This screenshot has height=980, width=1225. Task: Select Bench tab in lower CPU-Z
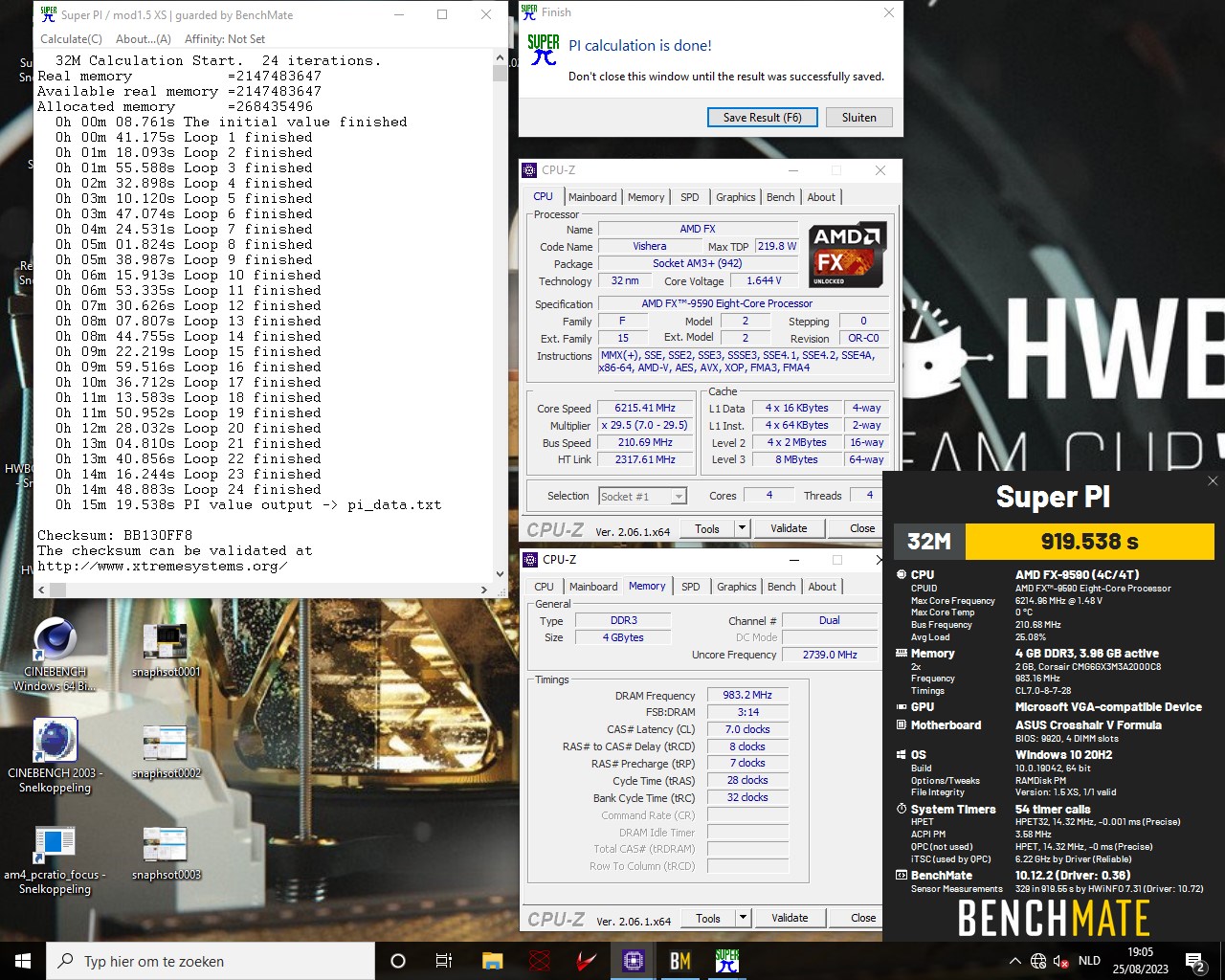coord(781,587)
